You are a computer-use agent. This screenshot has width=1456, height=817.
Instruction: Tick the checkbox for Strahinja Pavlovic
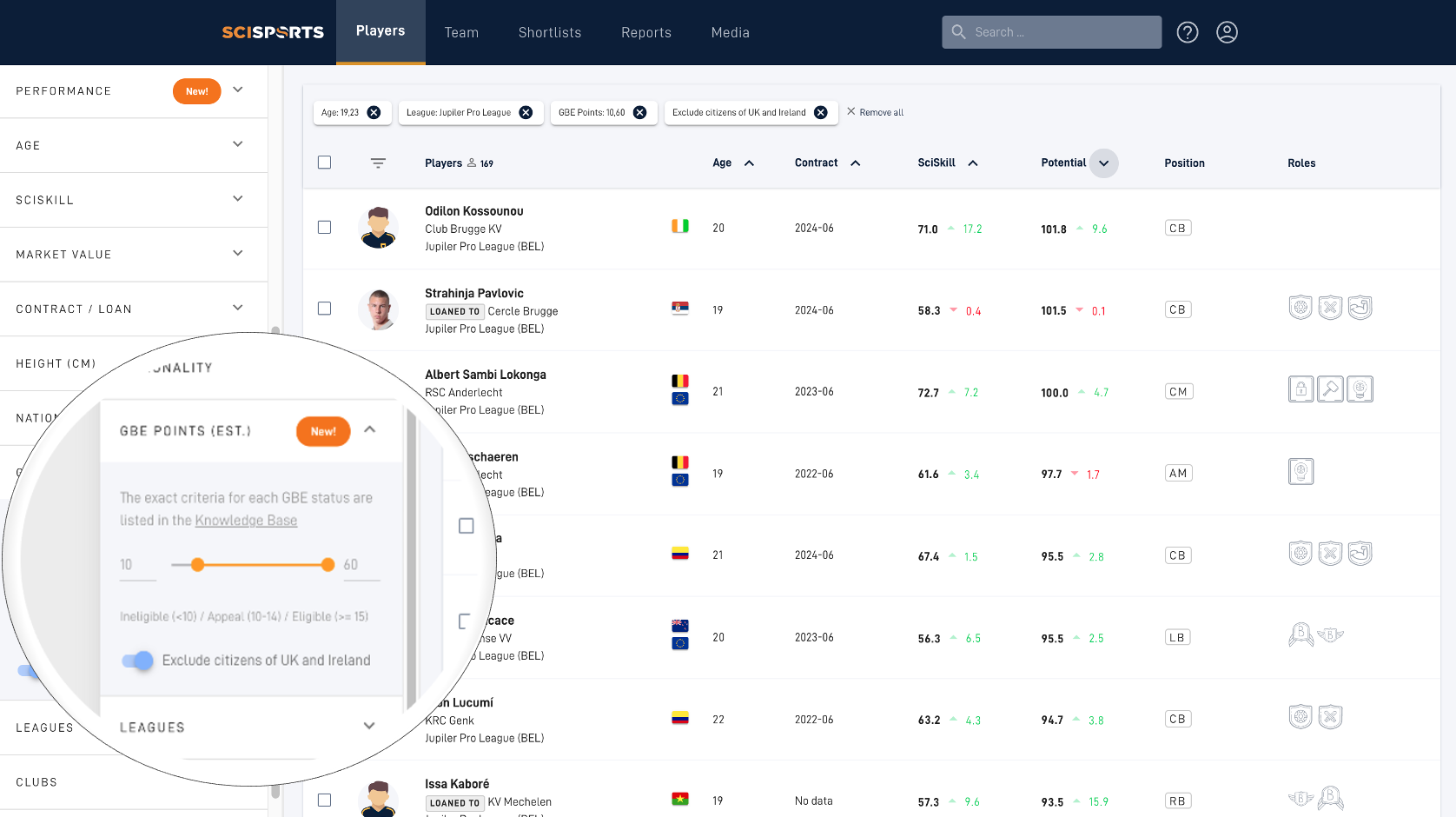(325, 309)
